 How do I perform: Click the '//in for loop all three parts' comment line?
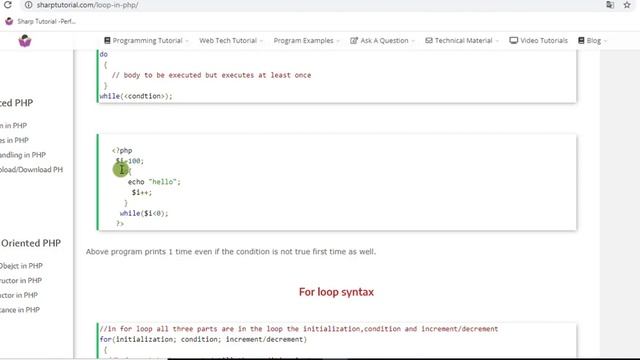click(x=299, y=329)
